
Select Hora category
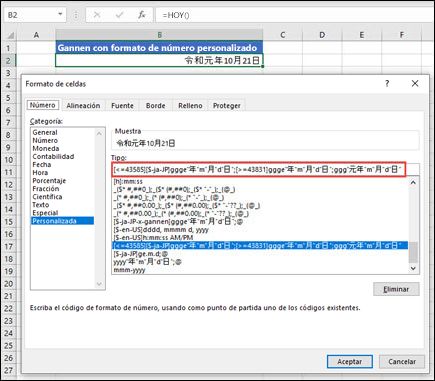tap(40, 173)
